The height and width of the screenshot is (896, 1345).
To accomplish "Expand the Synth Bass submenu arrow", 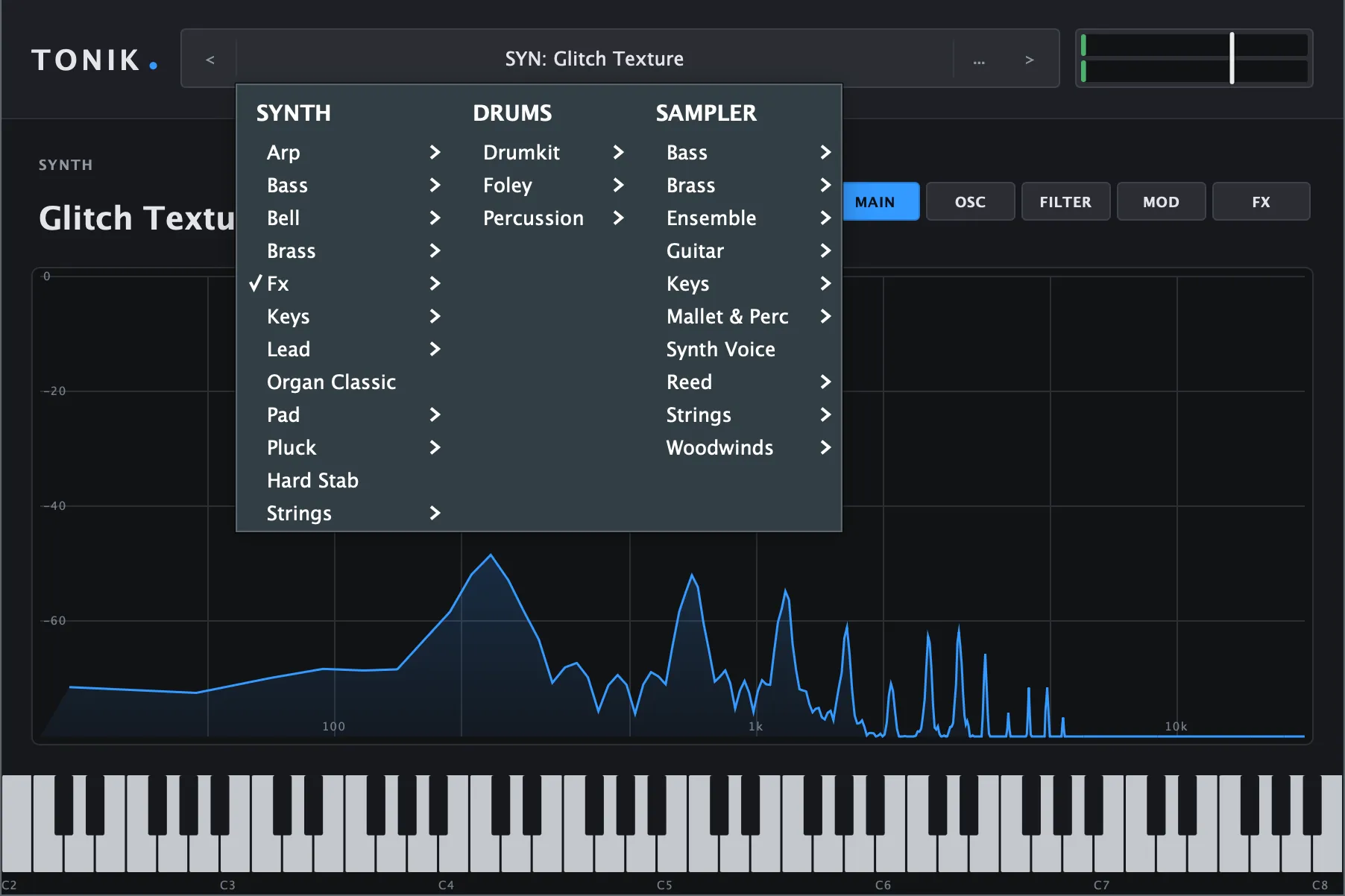I will pos(435,185).
